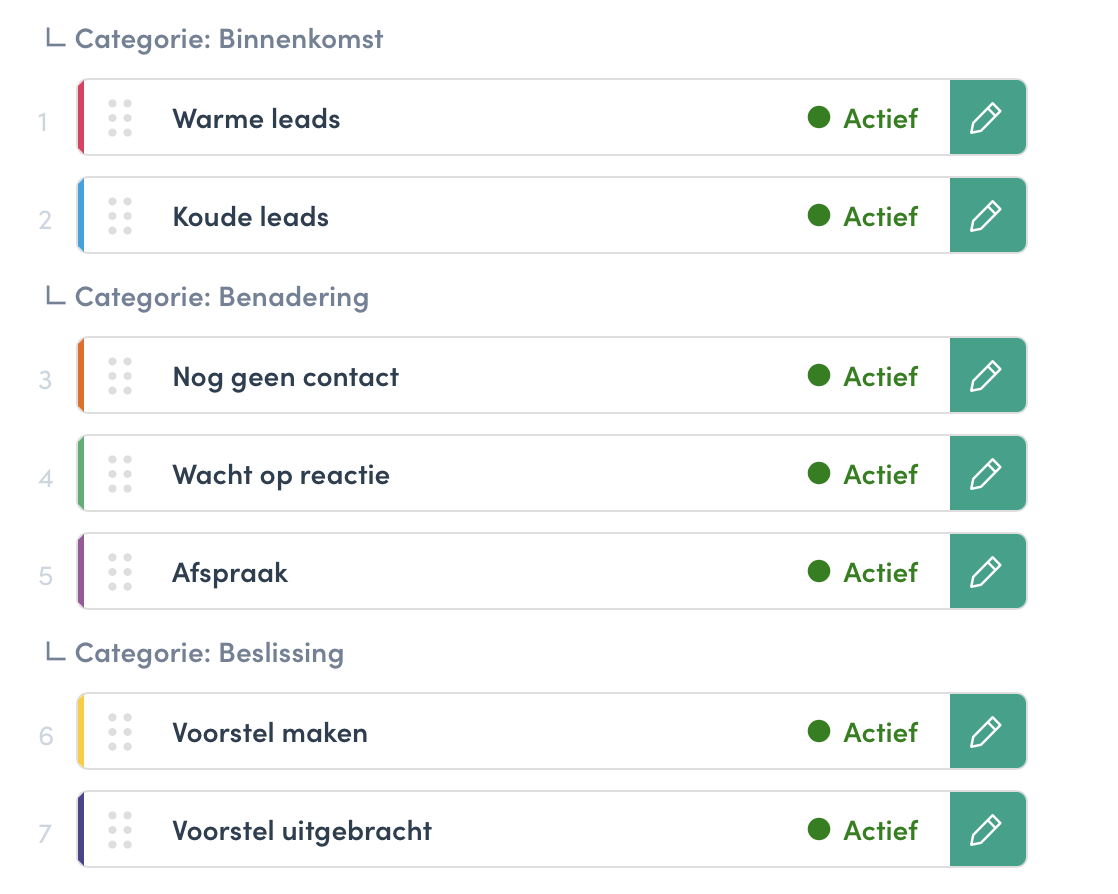Click the Actief status of Warme leads
This screenshot has width=1118, height=894.
coord(863,118)
